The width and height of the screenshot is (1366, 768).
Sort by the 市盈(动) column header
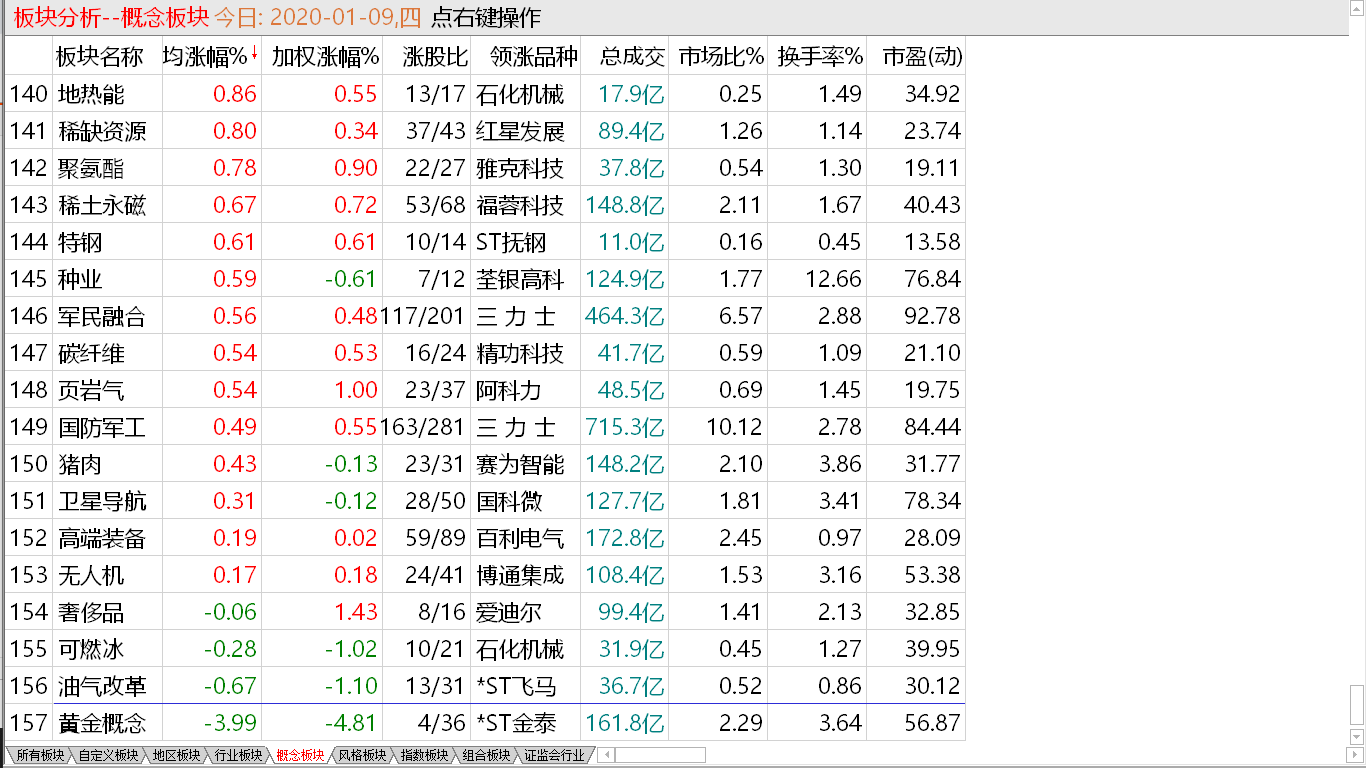point(922,56)
